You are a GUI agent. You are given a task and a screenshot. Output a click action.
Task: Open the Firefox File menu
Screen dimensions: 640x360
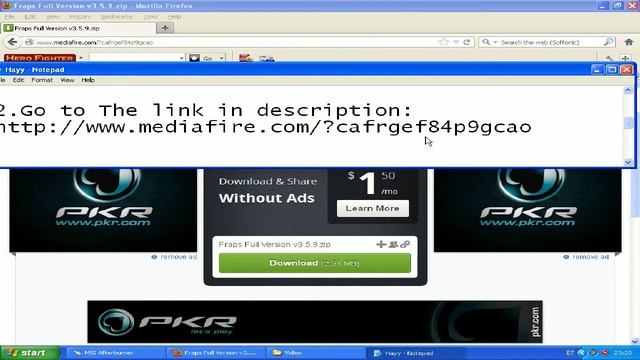pyautogui.click(x=9, y=17)
